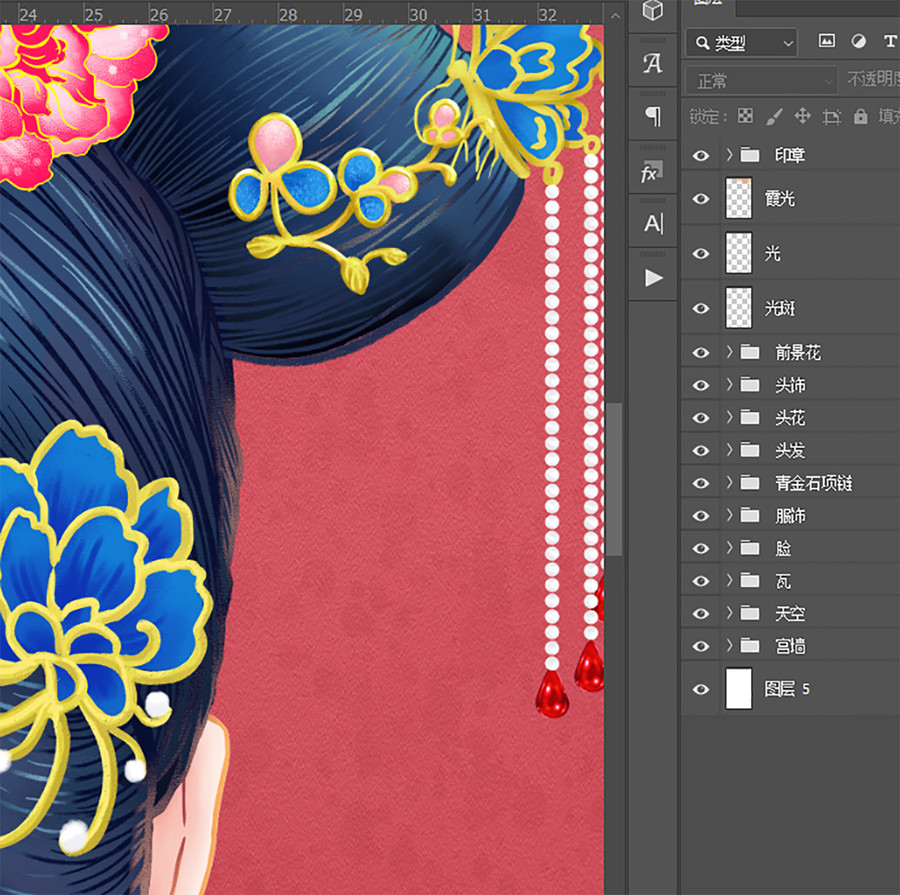Expand the 服饰 group
Screen dimensions: 900x895
(x=729, y=516)
